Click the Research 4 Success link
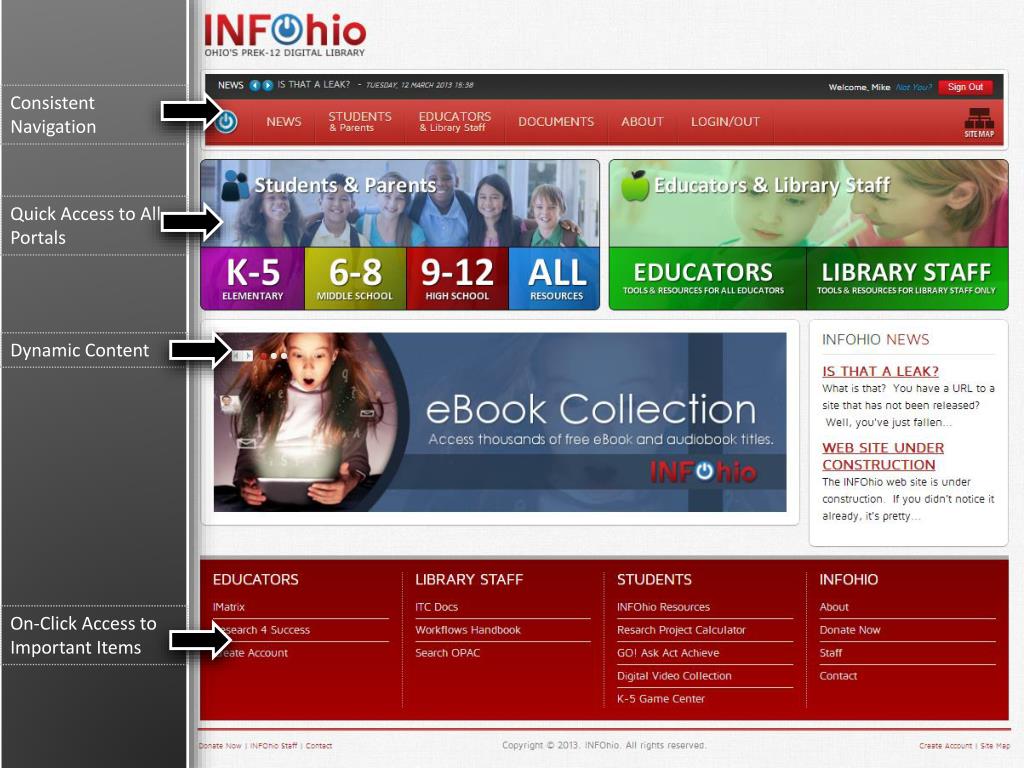1024x768 pixels. coord(261,630)
